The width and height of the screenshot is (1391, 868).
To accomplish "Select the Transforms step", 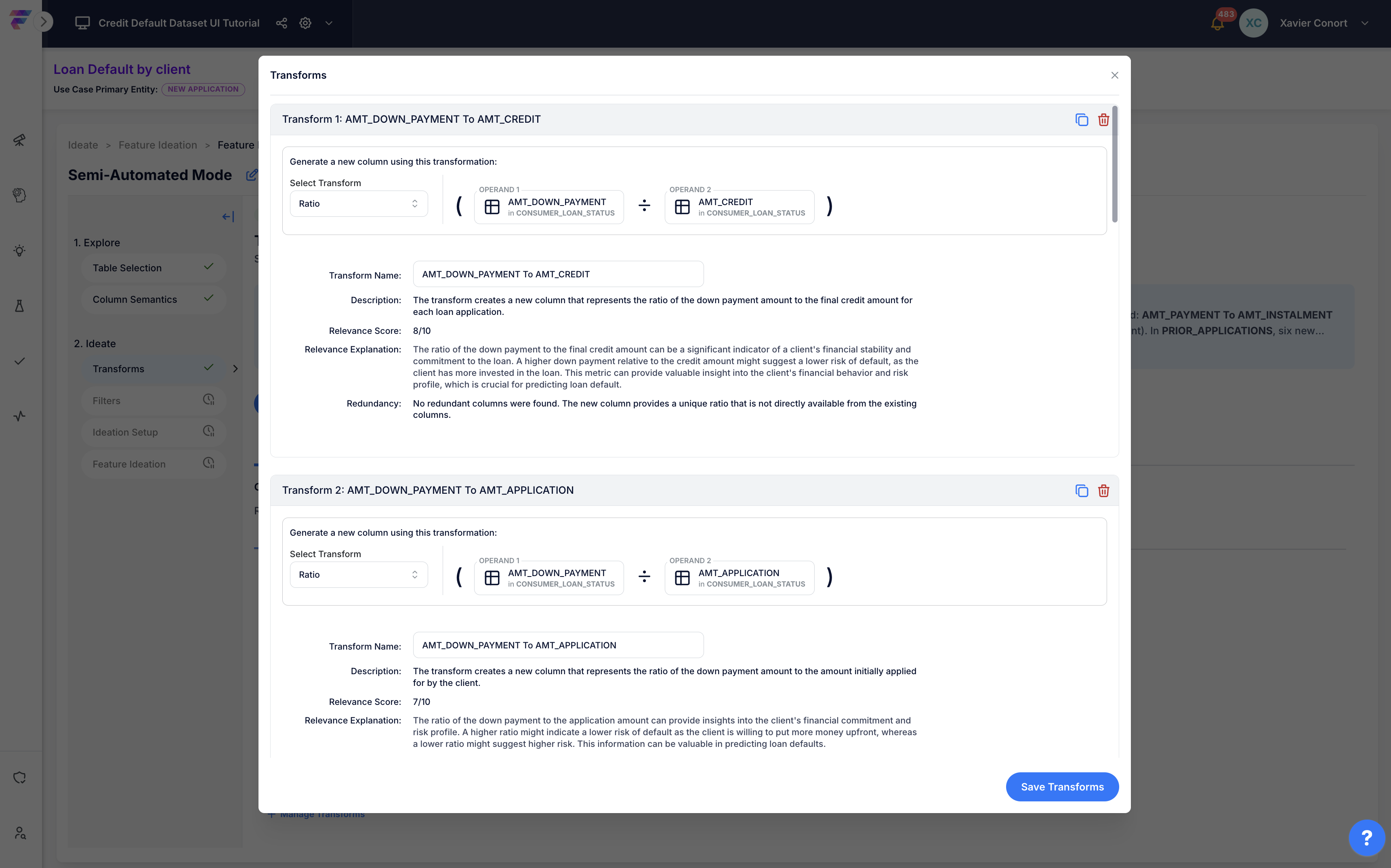I will (x=153, y=369).
